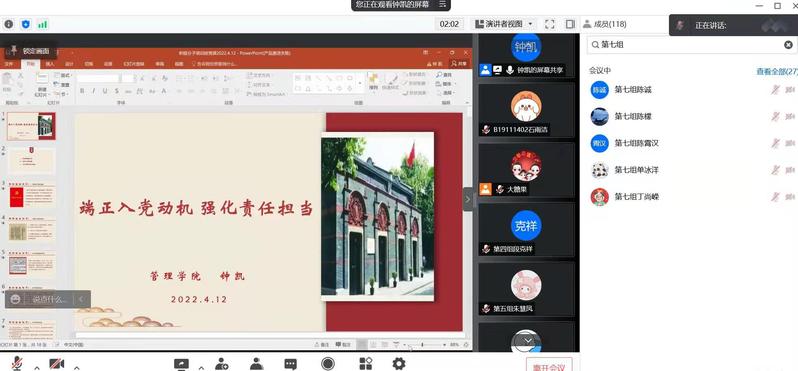Image resolution: width=798 pixels, height=371 pixels.
Task: Clear the 第七组 search field
Action: 788,45
